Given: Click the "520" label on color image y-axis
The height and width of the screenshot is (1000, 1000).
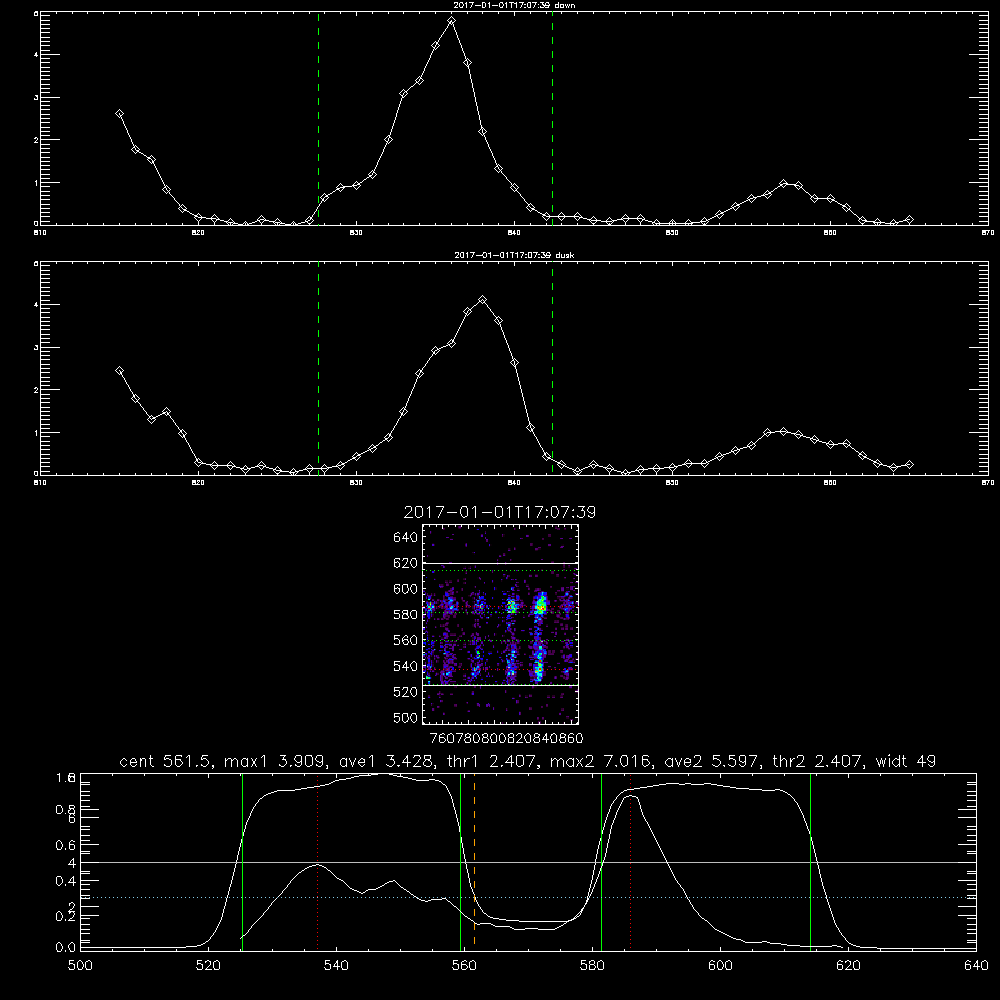Looking at the screenshot, I should 406,692.
